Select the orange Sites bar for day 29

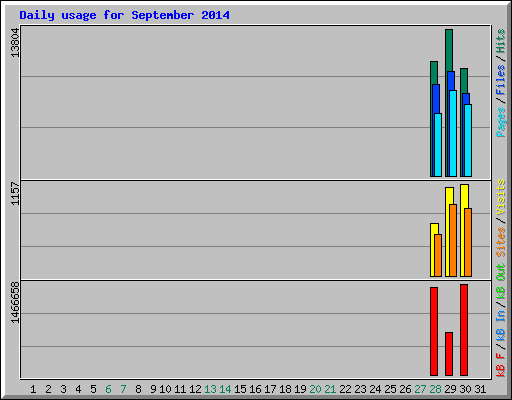(x=453, y=240)
